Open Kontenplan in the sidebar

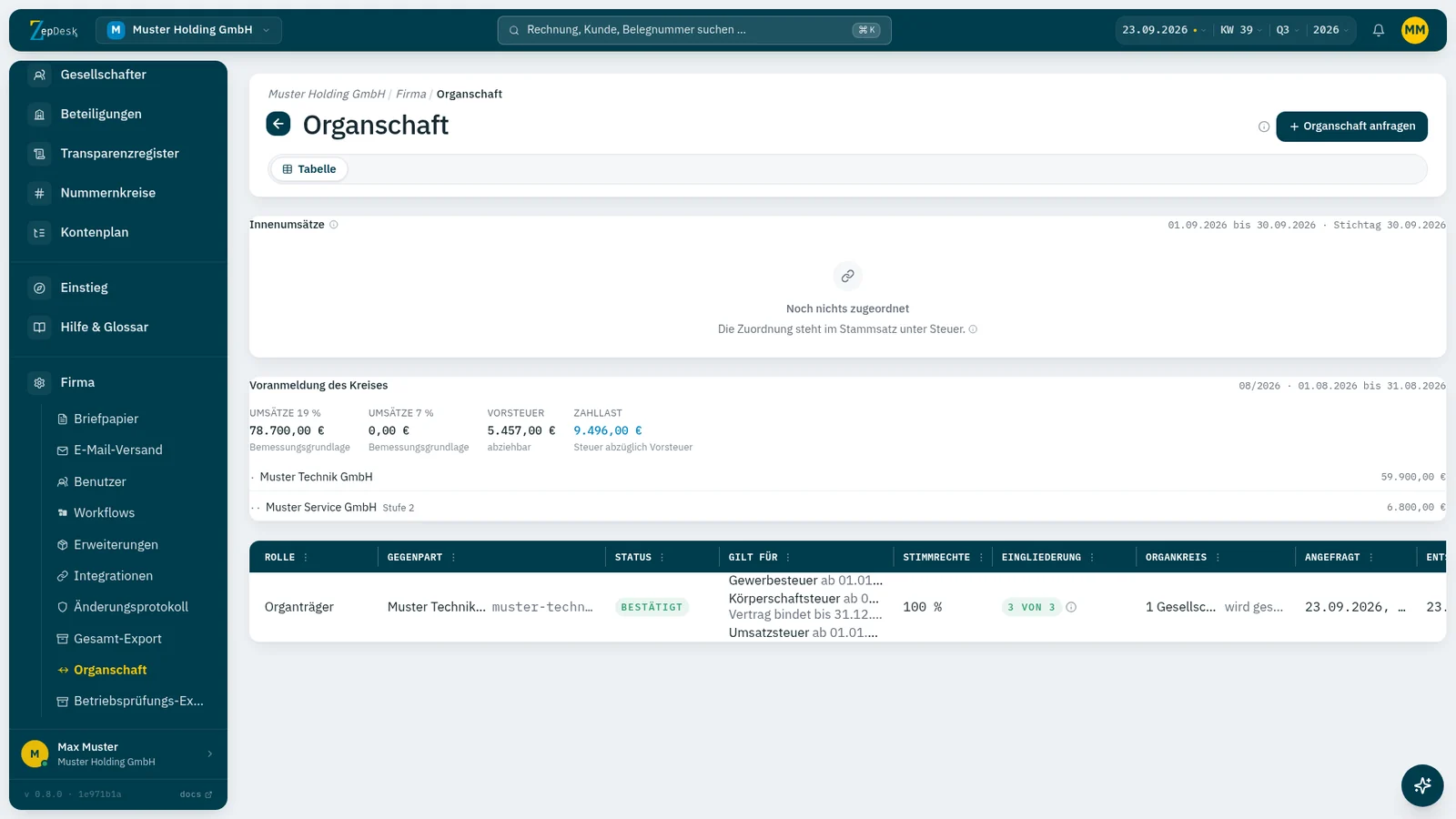pos(118,232)
